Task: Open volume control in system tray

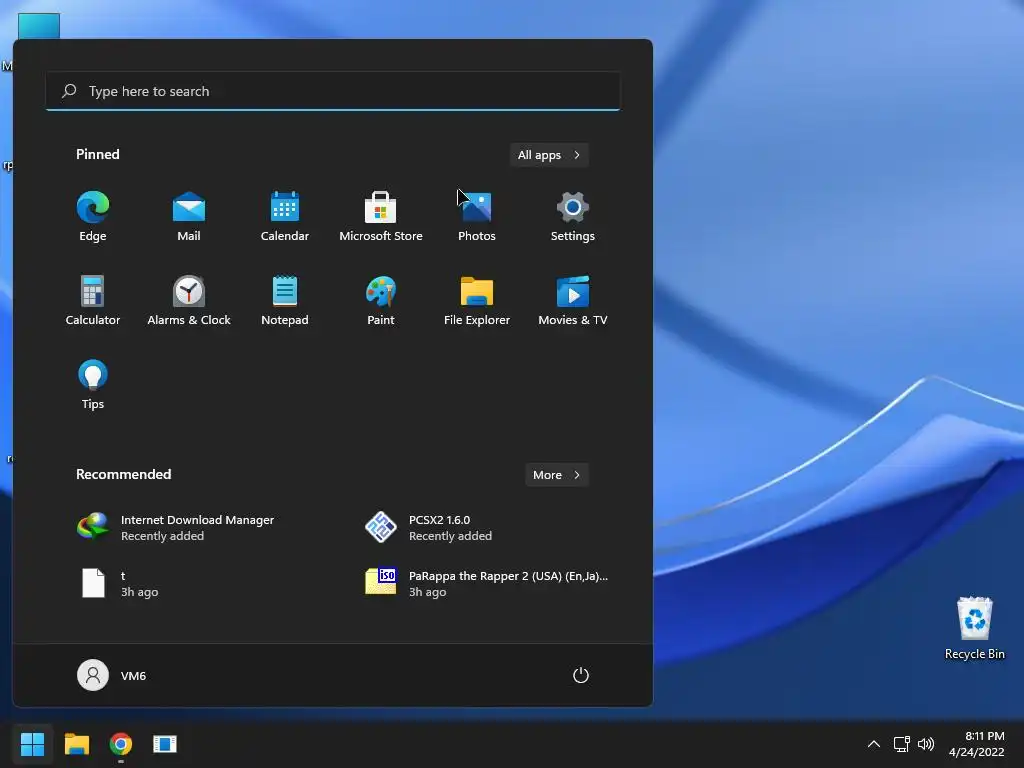Action: pyautogui.click(x=926, y=744)
